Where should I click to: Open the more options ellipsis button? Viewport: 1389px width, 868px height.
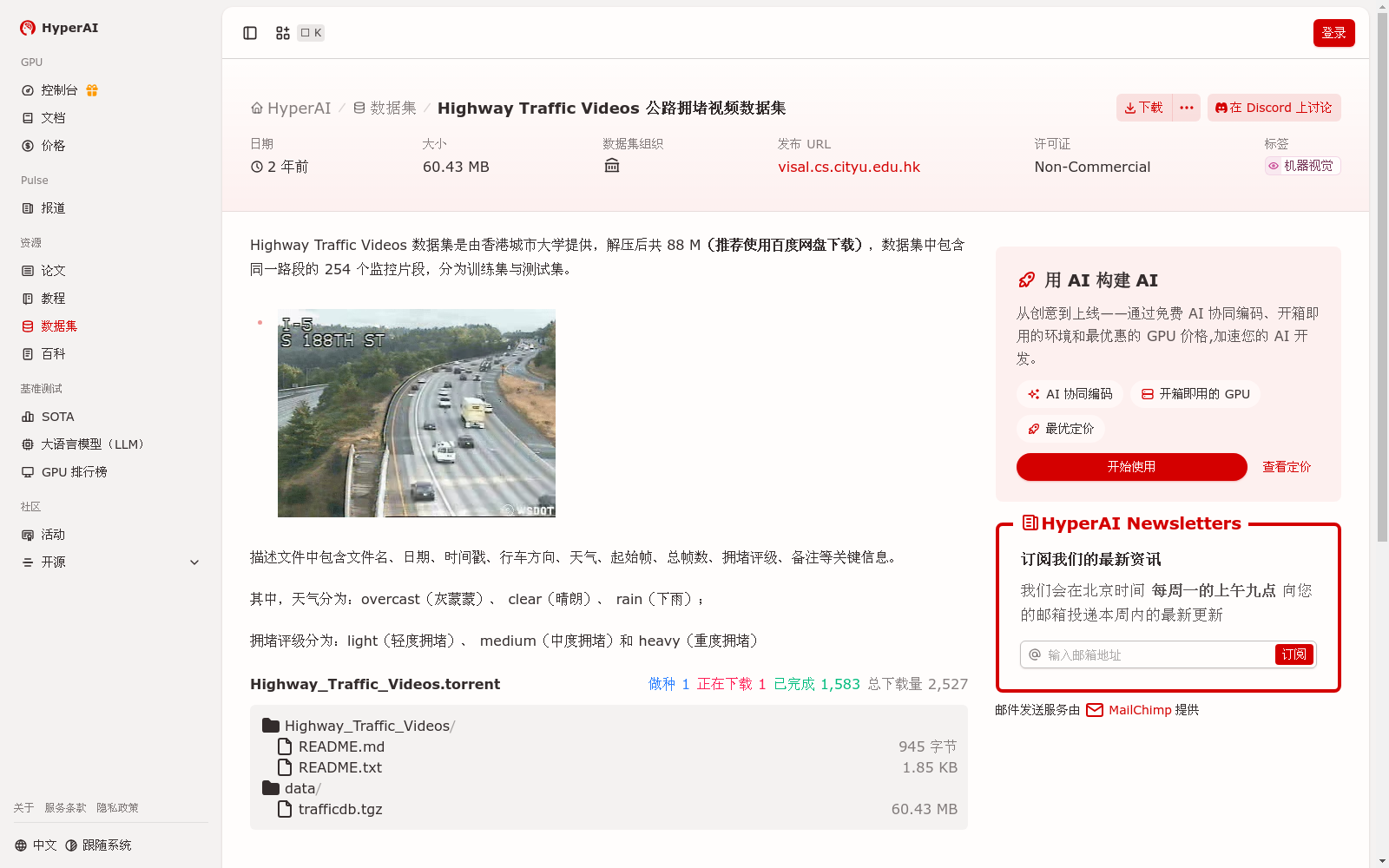click(1187, 108)
